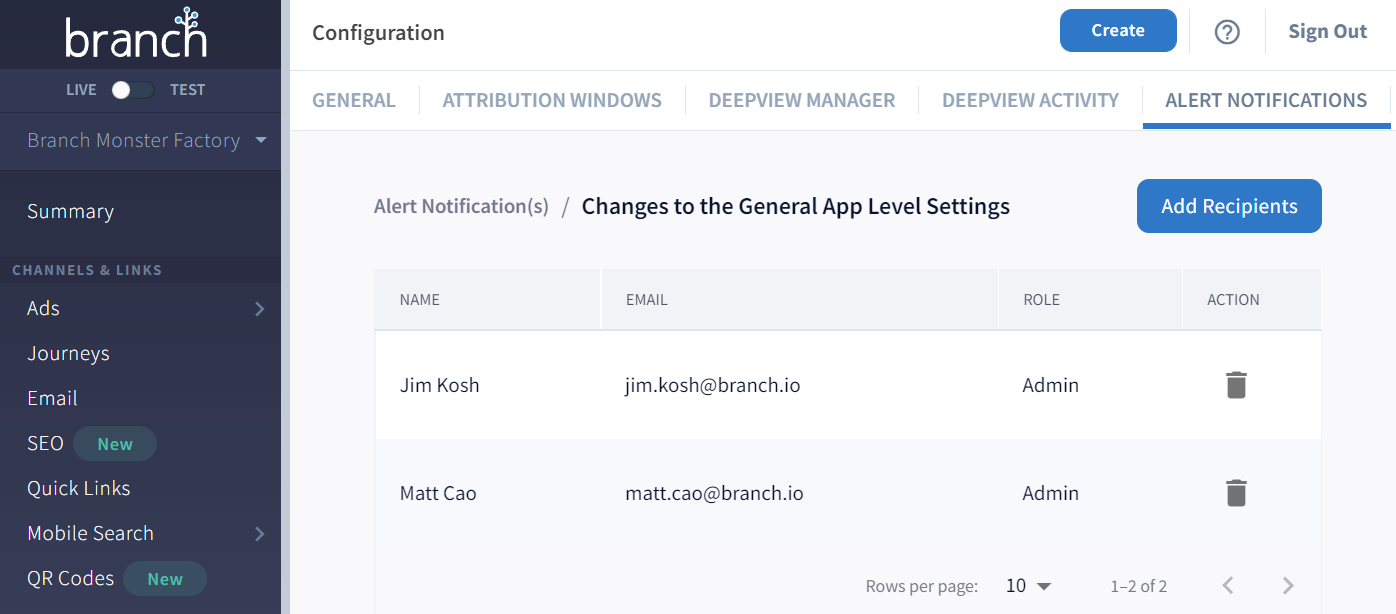This screenshot has width=1396, height=614.
Task: Toggle the Live/Test environment switch
Action: [x=133, y=90]
